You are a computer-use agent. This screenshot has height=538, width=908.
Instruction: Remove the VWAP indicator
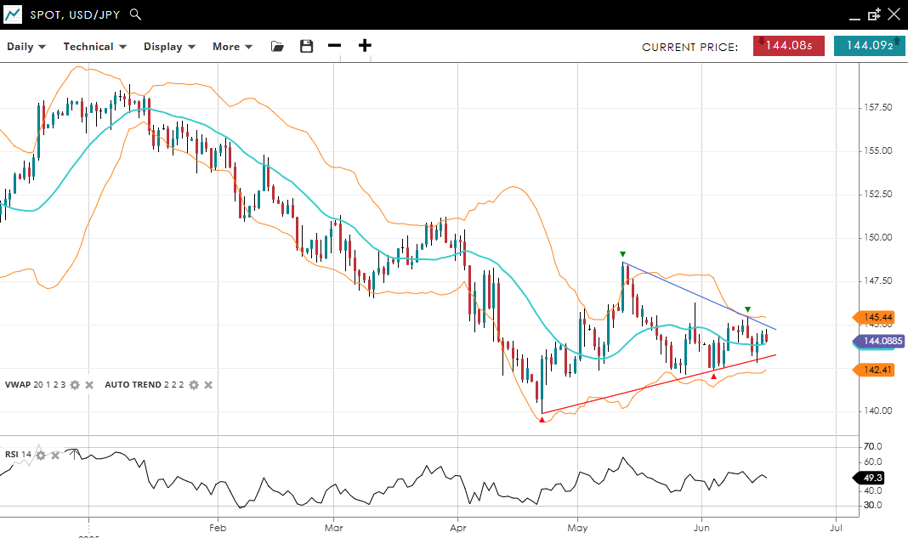coord(89,385)
